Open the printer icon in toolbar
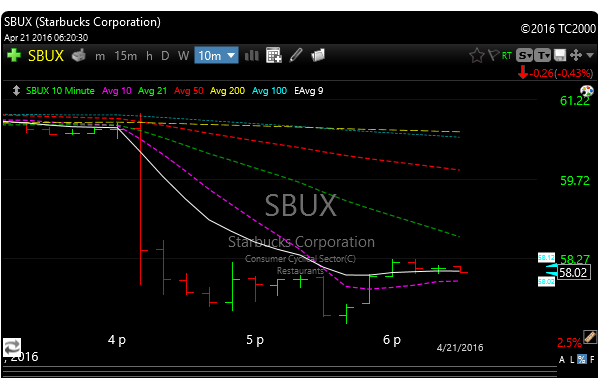Screen dimensions: 598x378 [x=79, y=56]
